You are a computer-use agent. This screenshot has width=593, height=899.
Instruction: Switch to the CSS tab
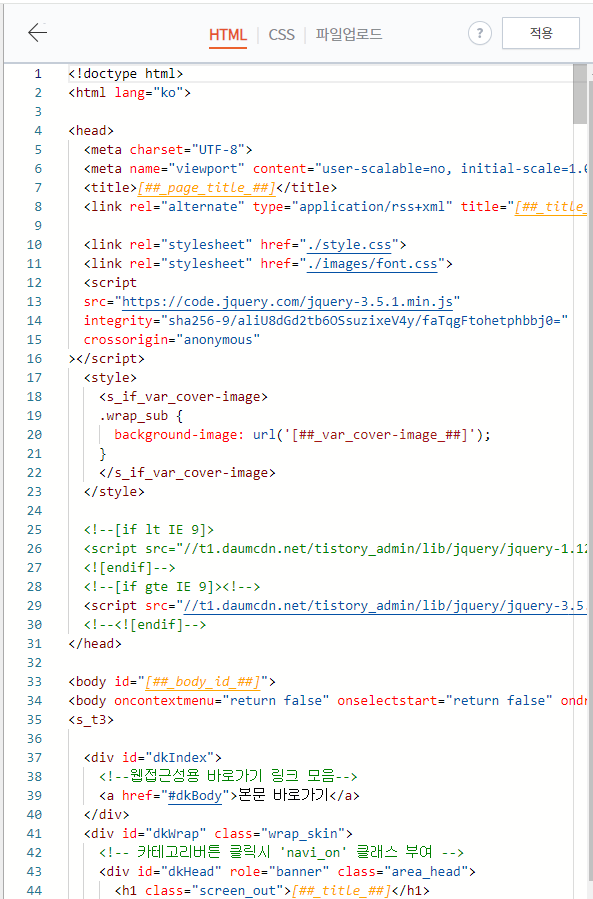[x=282, y=34]
